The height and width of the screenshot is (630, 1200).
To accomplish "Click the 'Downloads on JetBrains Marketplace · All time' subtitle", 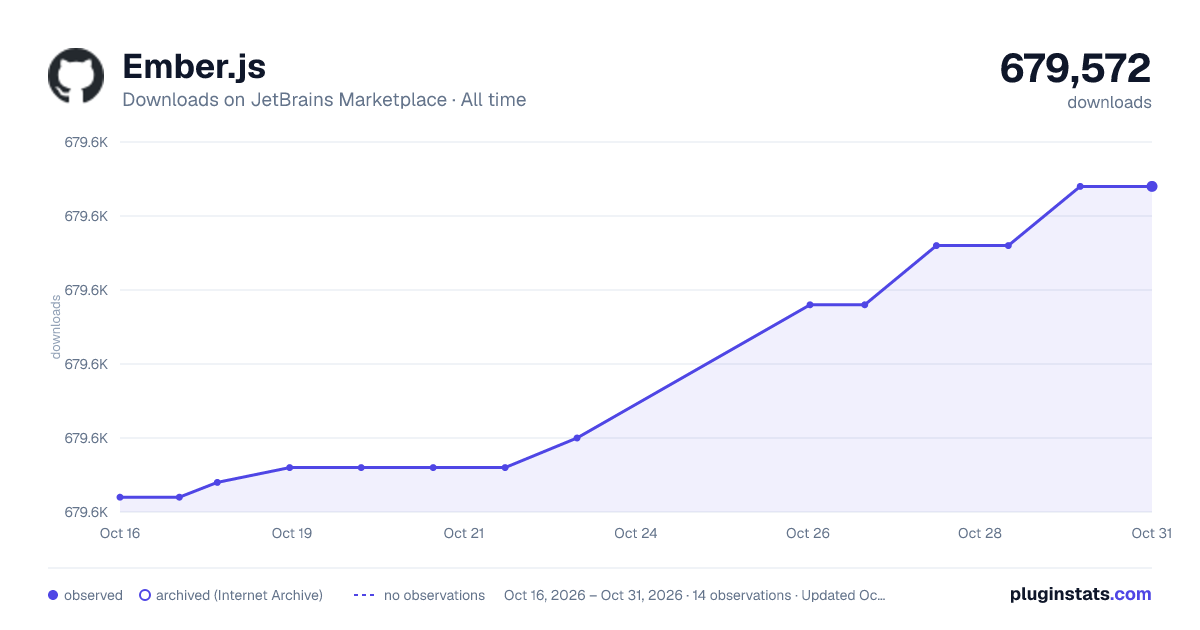I will [324, 100].
